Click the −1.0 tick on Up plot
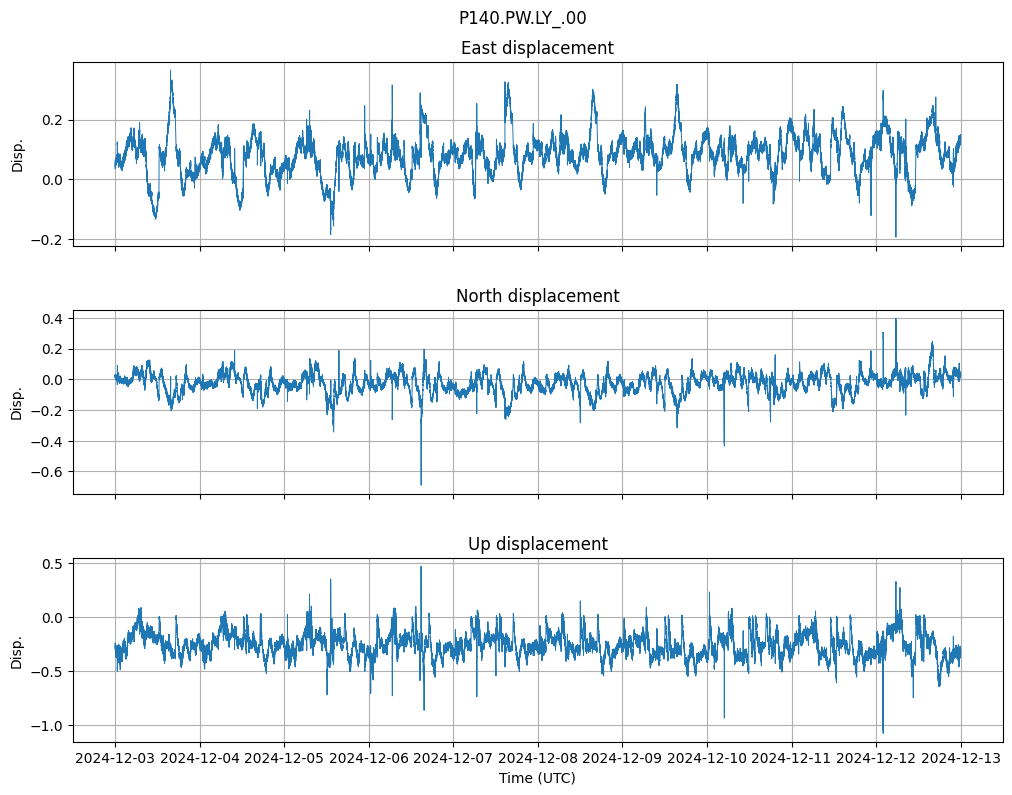The height and width of the screenshot is (795, 1012). click(48, 725)
